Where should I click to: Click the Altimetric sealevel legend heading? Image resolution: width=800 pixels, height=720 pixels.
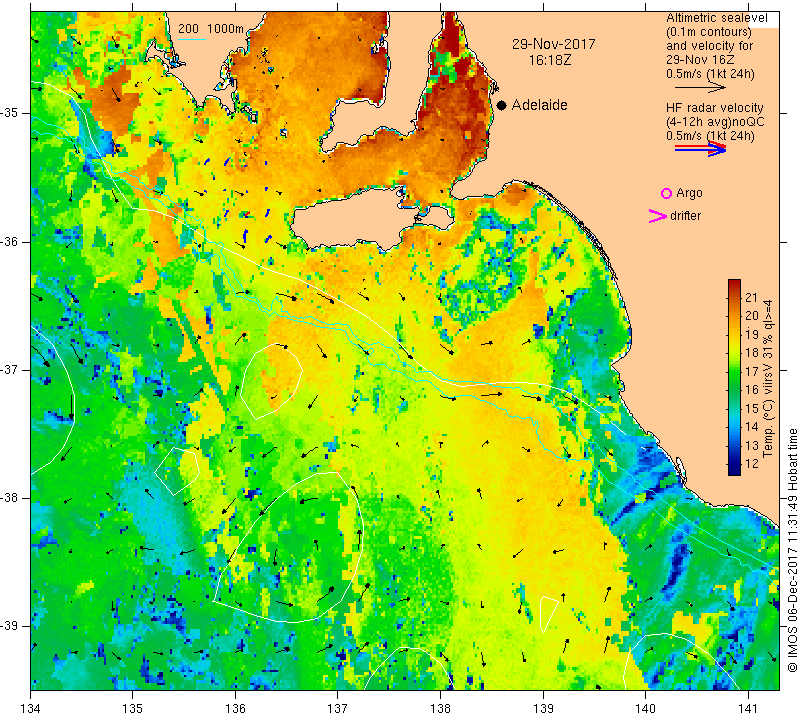coord(716,18)
